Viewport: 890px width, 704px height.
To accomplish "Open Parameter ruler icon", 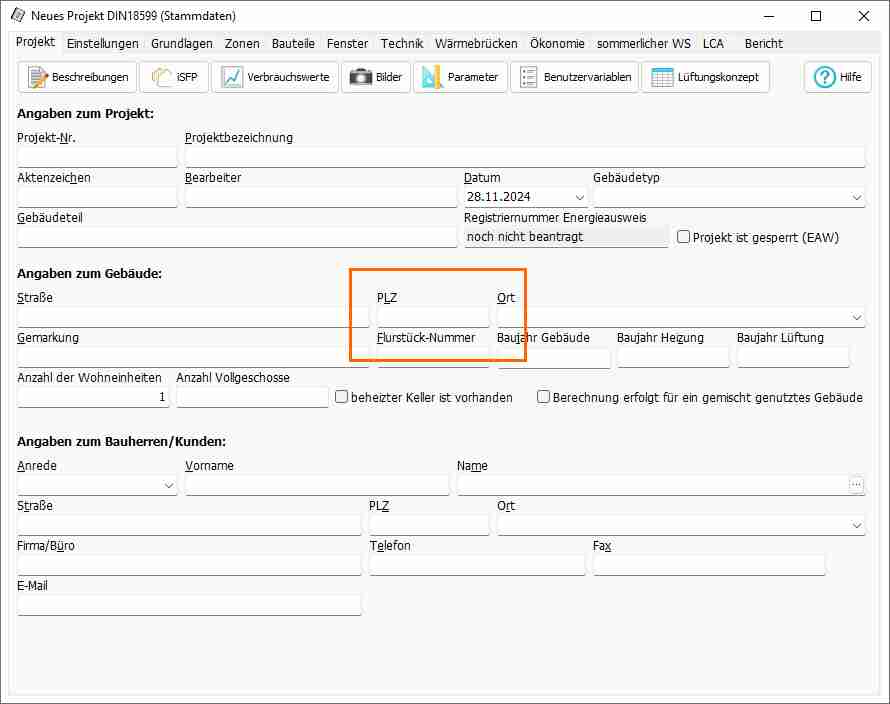I will pyautogui.click(x=432, y=77).
